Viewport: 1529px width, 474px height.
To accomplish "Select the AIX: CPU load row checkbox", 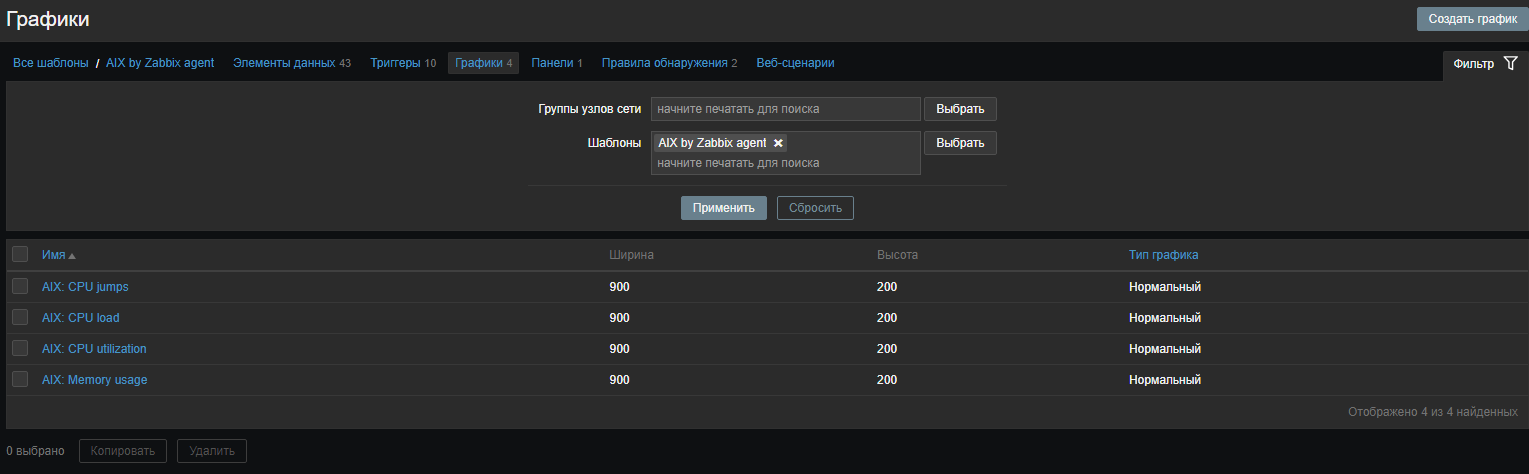I will click(20, 318).
